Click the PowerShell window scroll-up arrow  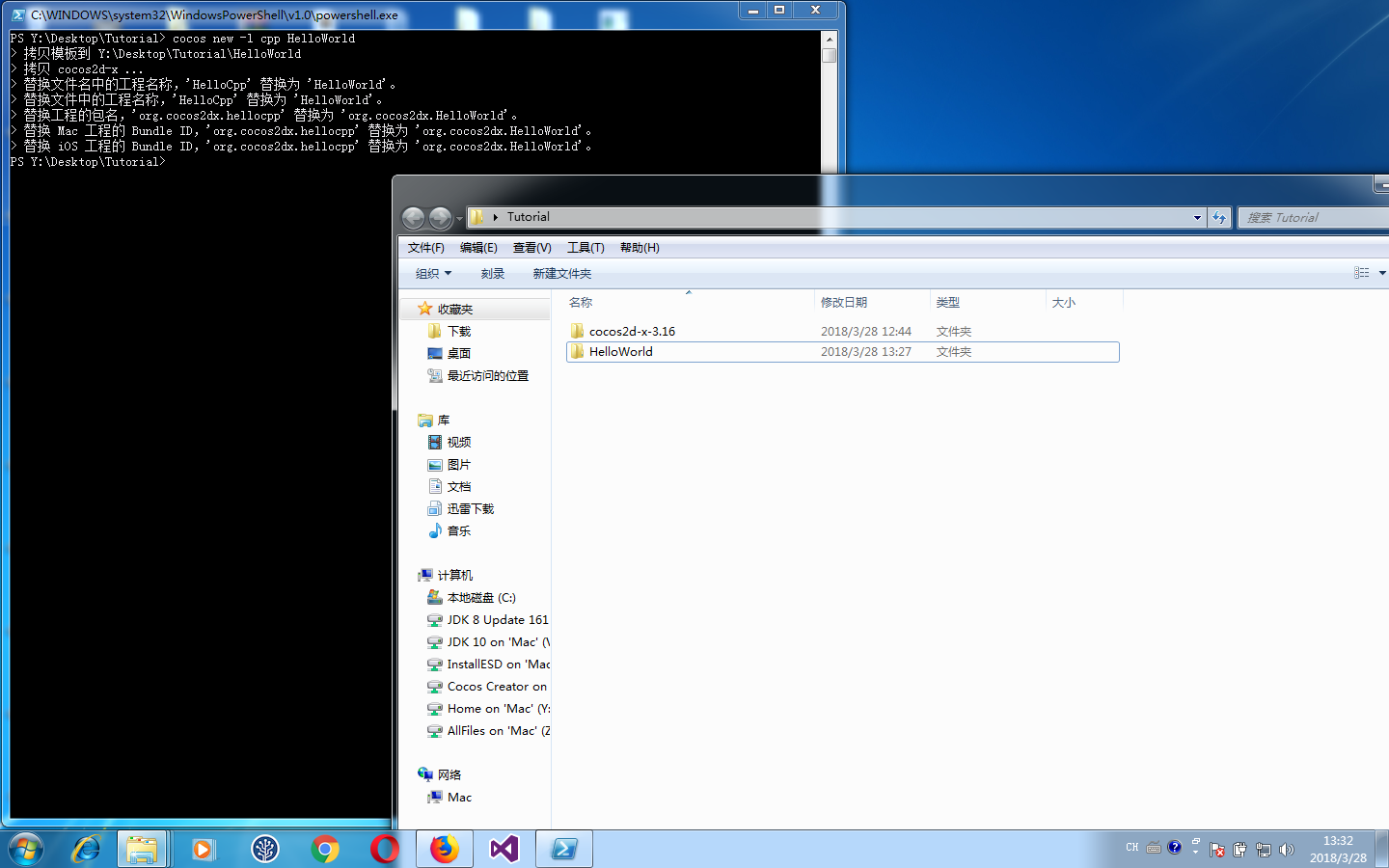click(x=829, y=40)
